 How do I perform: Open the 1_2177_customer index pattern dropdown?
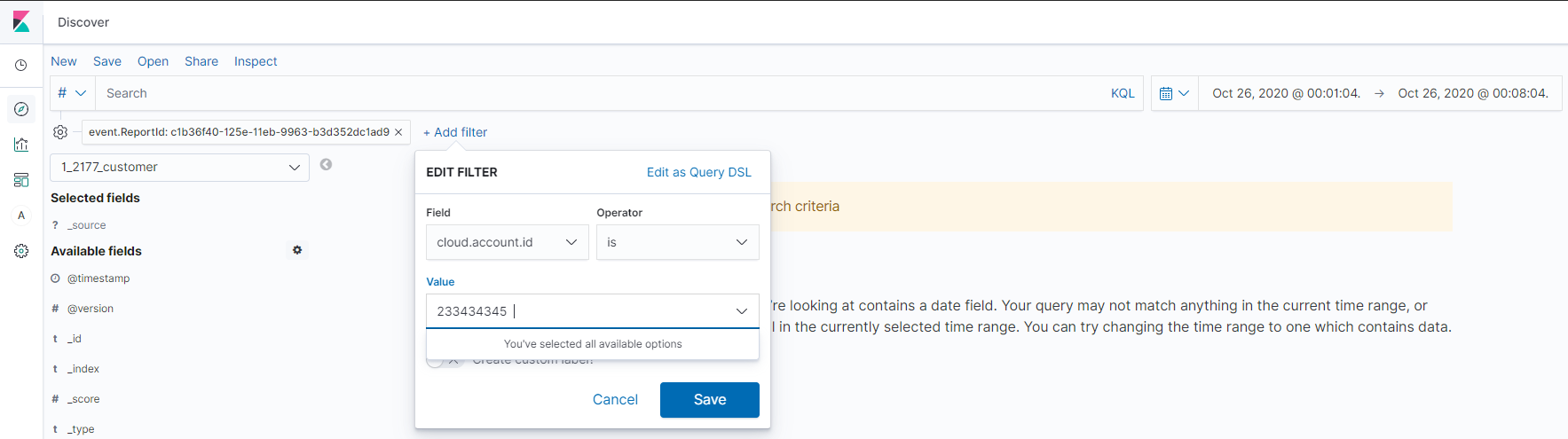pyautogui.click(x=180, y=167)
